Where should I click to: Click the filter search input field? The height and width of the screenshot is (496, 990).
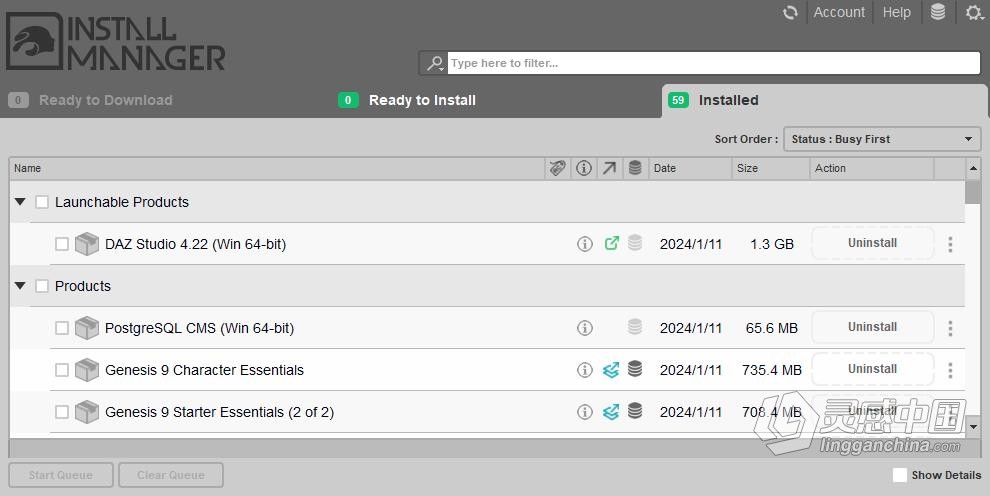712,63
